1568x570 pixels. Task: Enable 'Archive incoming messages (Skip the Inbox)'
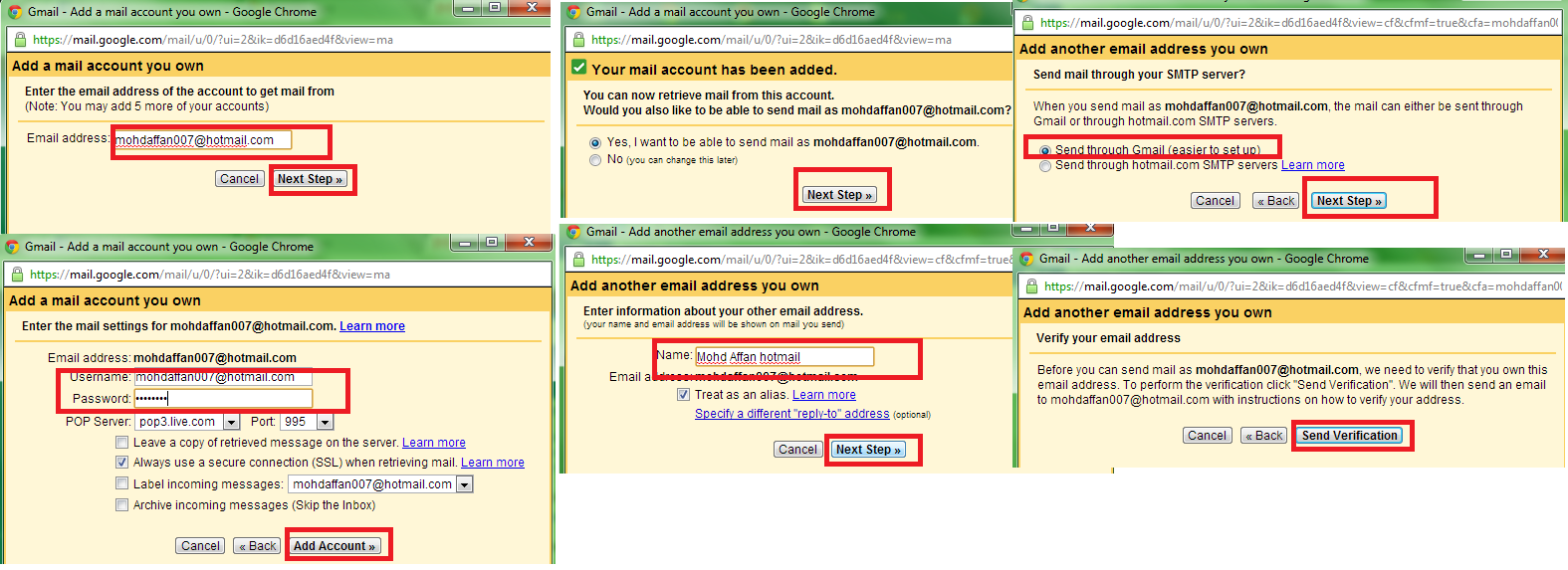click(121, 505)
